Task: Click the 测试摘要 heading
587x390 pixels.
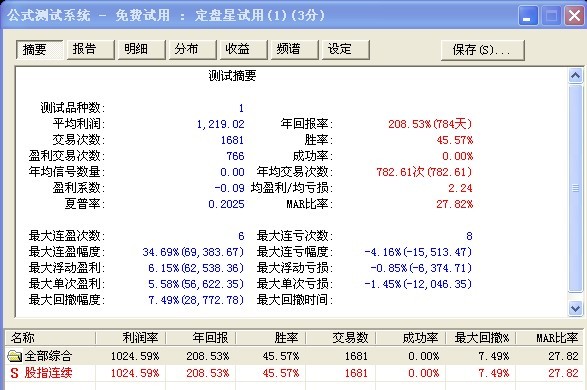Action: click(232, 76)
